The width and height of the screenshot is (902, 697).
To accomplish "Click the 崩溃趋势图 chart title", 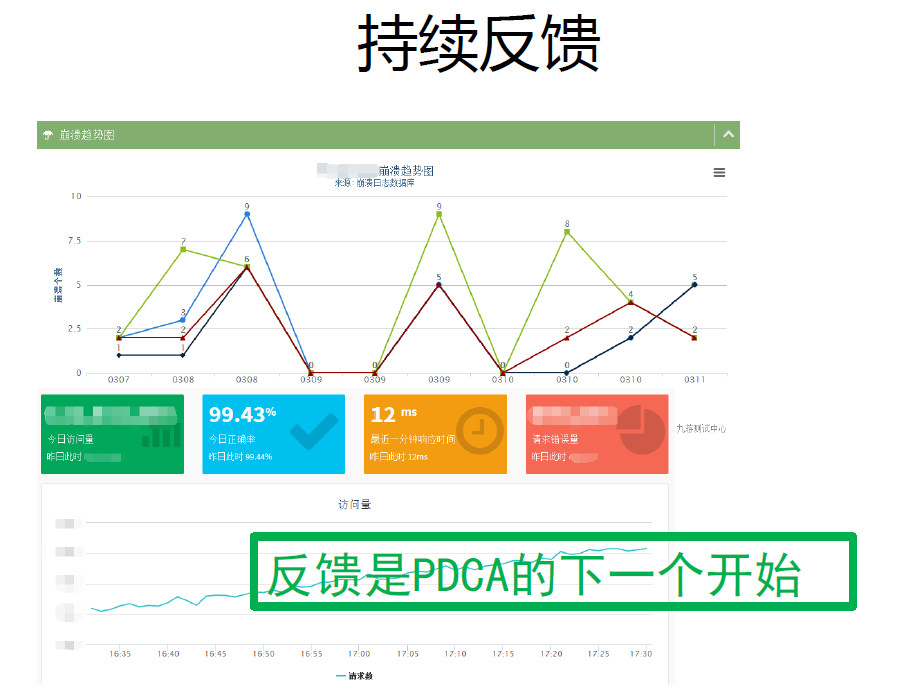I will pos(406,171).
